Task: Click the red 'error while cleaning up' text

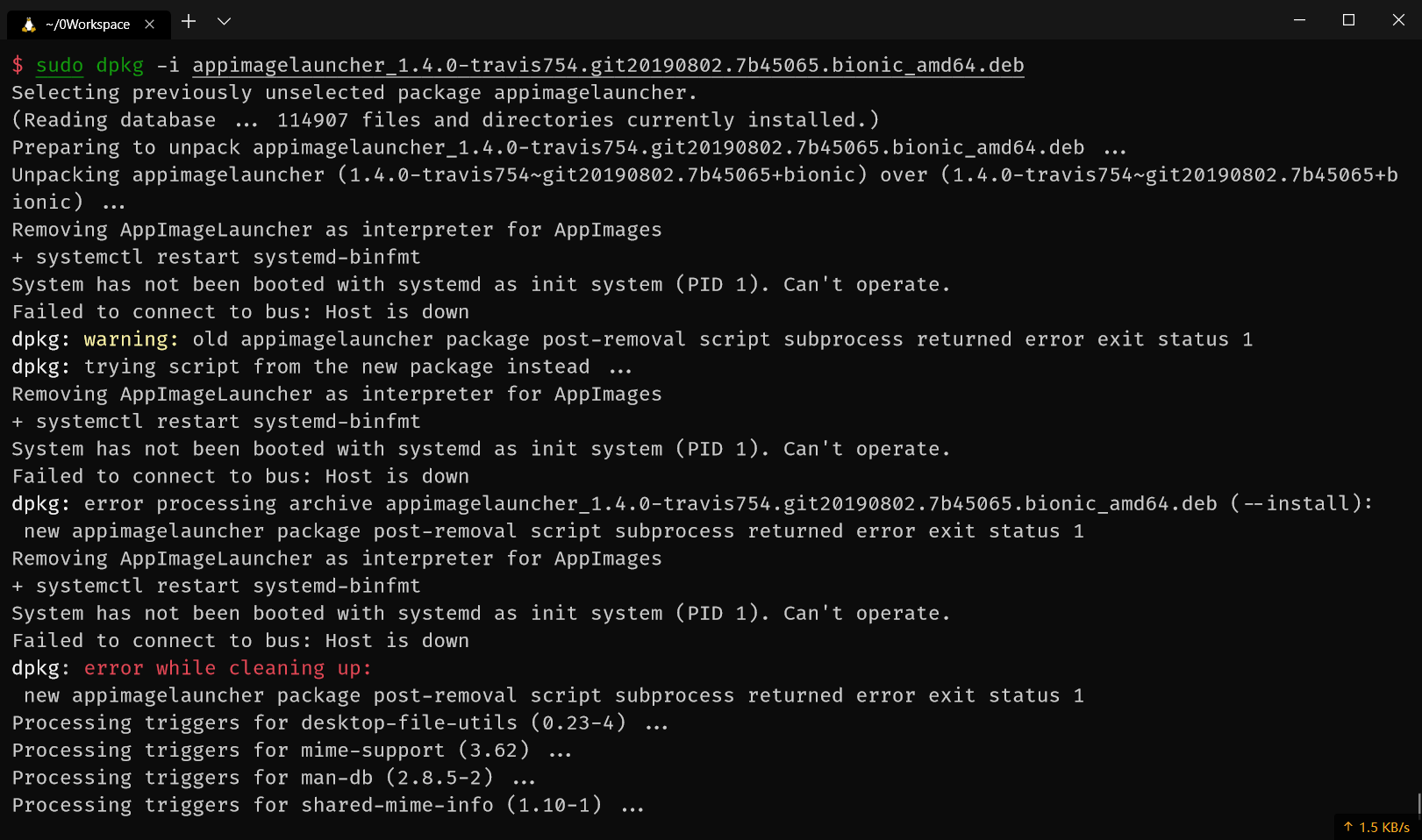Action: tap(226, 667)
